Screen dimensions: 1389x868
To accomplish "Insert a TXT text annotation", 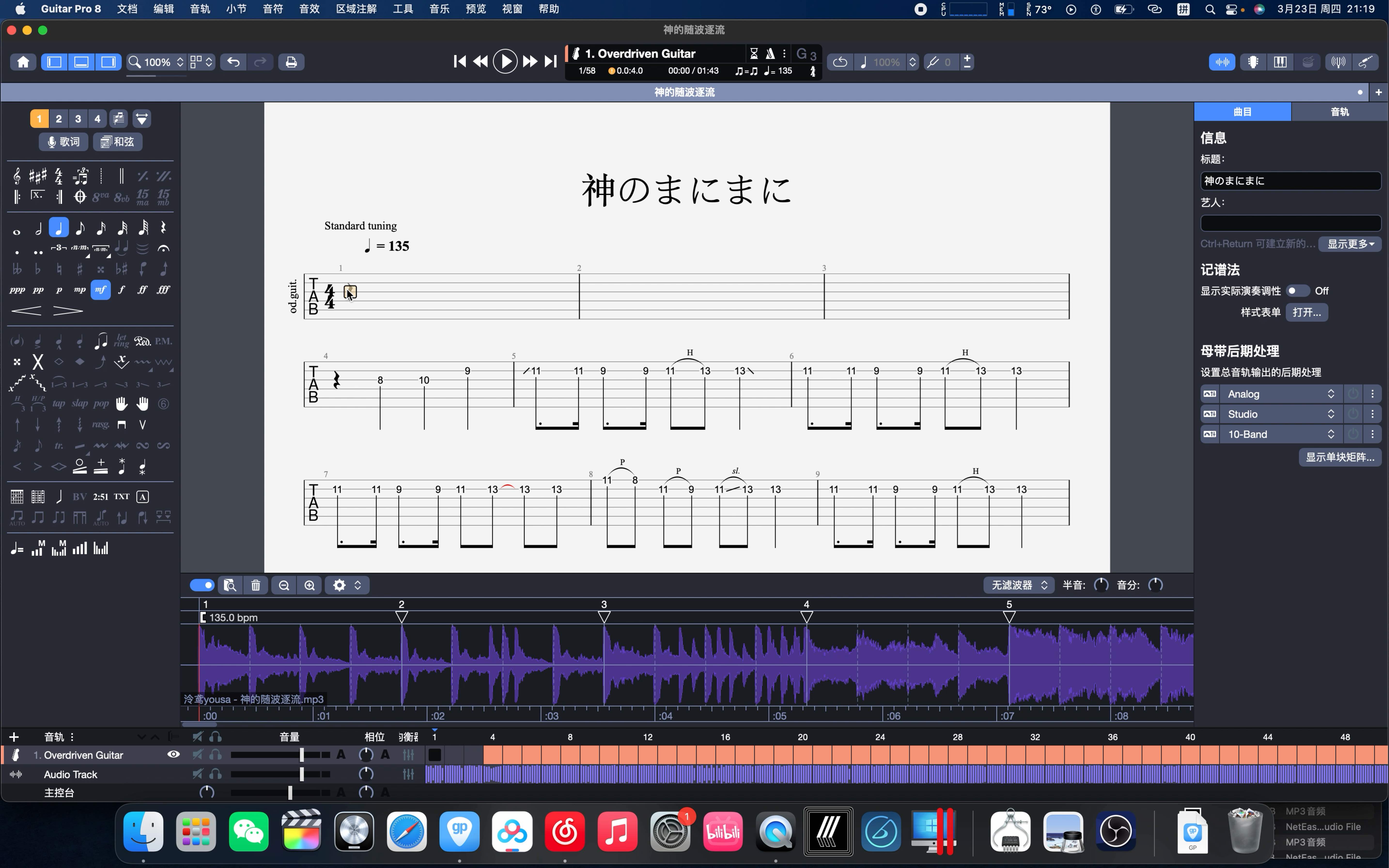I will point(121,496).
